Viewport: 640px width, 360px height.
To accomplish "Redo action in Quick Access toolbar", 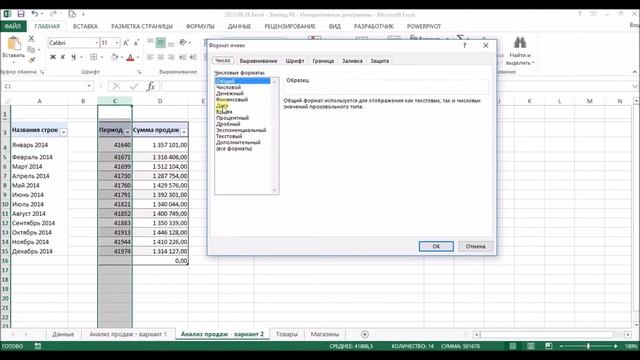I will [x=53, y=14].
